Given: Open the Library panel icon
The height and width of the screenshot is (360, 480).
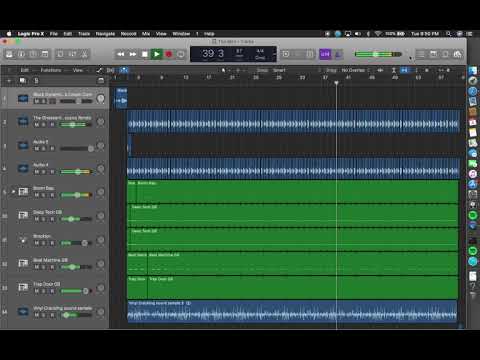Looking at the screenshot, I should tap(9, 54).
